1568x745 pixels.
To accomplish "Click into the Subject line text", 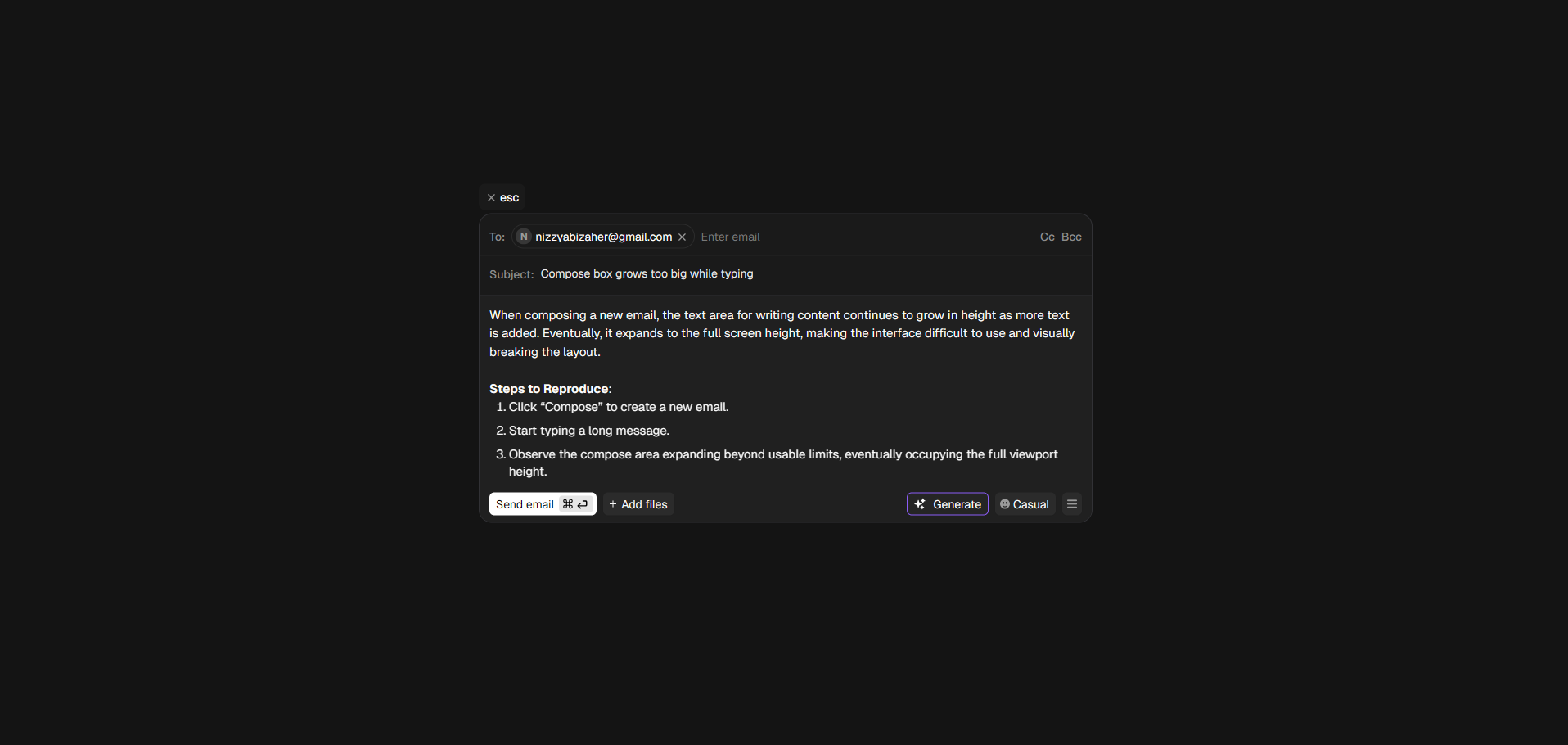I will tap(647, 274).
